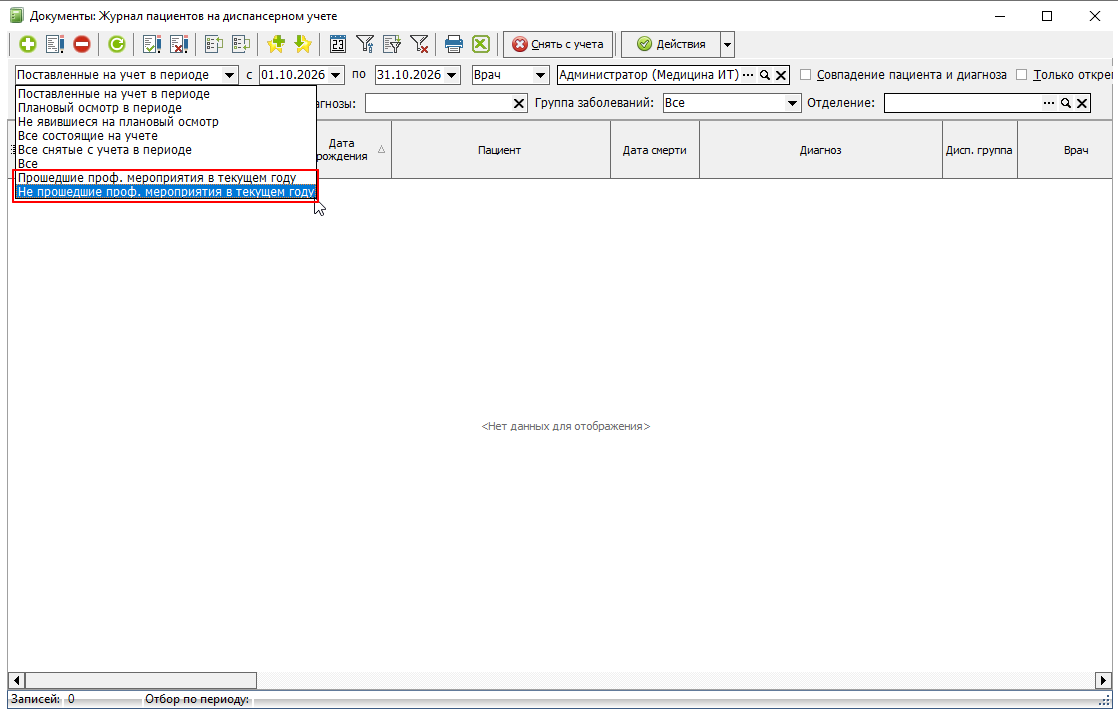Click the horizontal scrollbar right arrow

1103,680
